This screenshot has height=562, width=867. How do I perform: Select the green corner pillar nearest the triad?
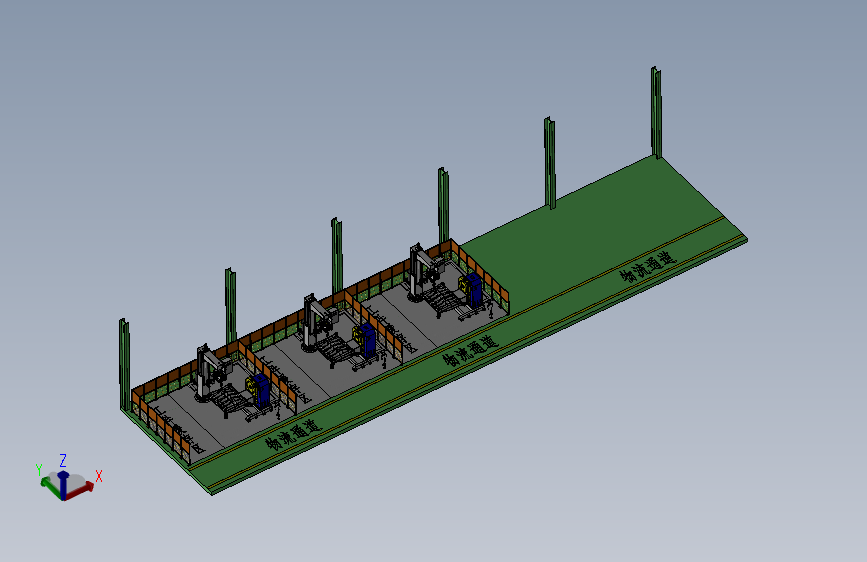(125, 364)
